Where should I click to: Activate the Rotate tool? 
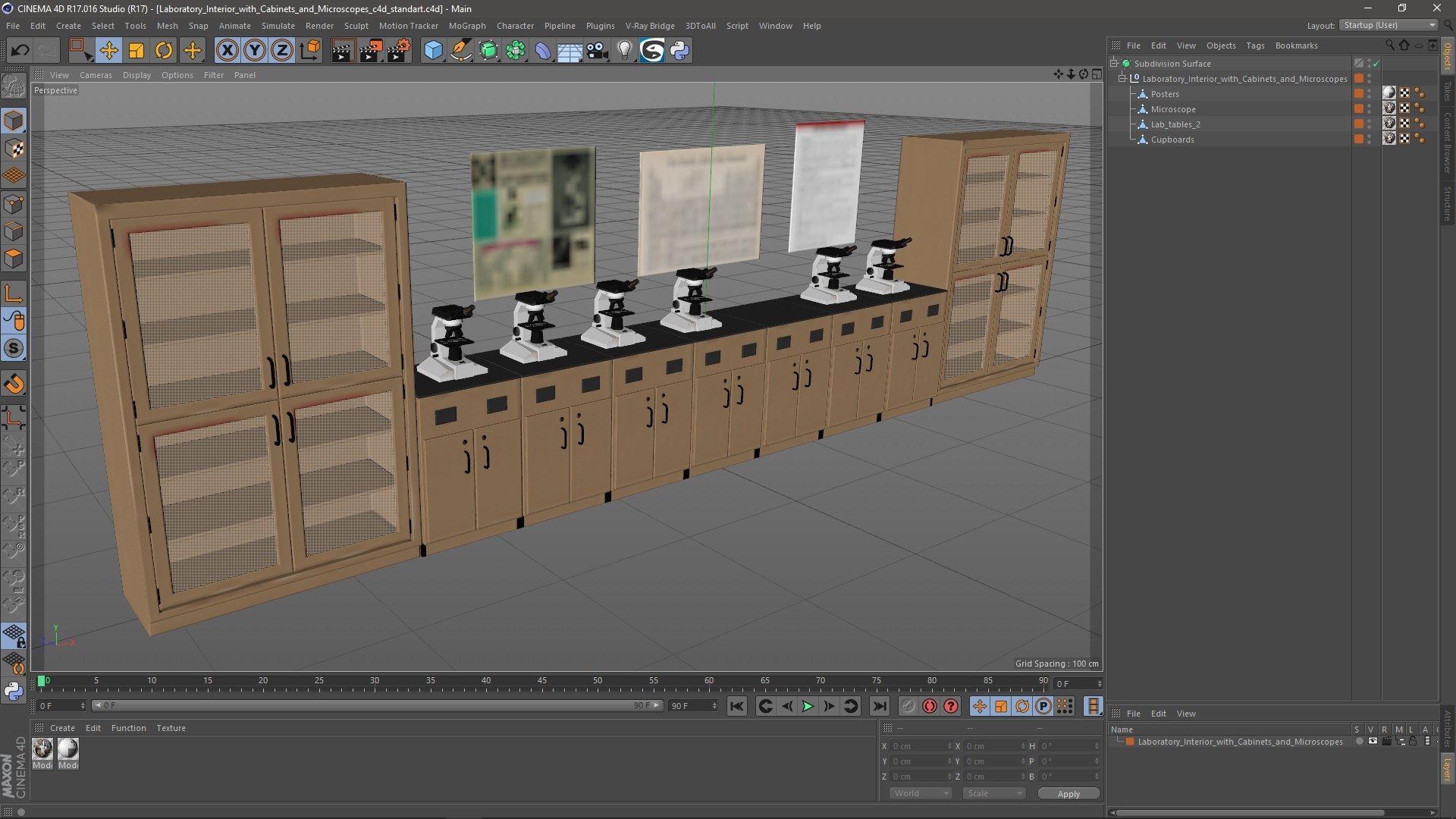pyautogui.click(x=164, y=51)
